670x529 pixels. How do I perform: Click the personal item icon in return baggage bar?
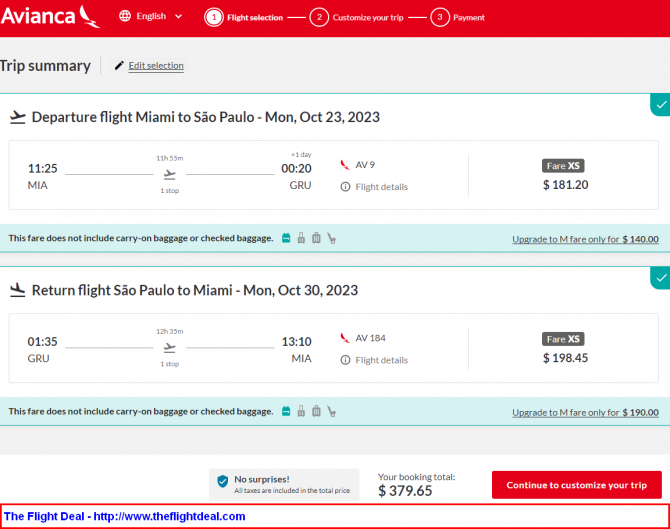[286, 411]
